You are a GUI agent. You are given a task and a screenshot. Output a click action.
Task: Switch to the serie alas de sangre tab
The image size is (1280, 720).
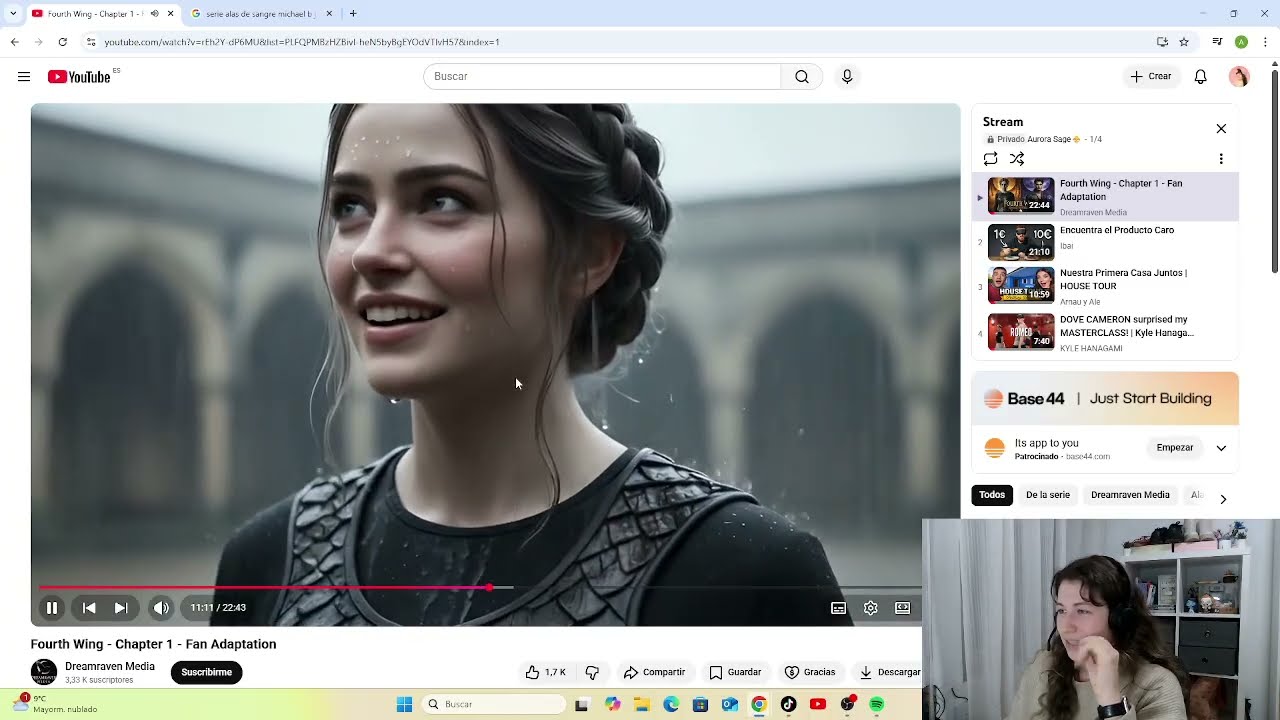click(260, 14)
